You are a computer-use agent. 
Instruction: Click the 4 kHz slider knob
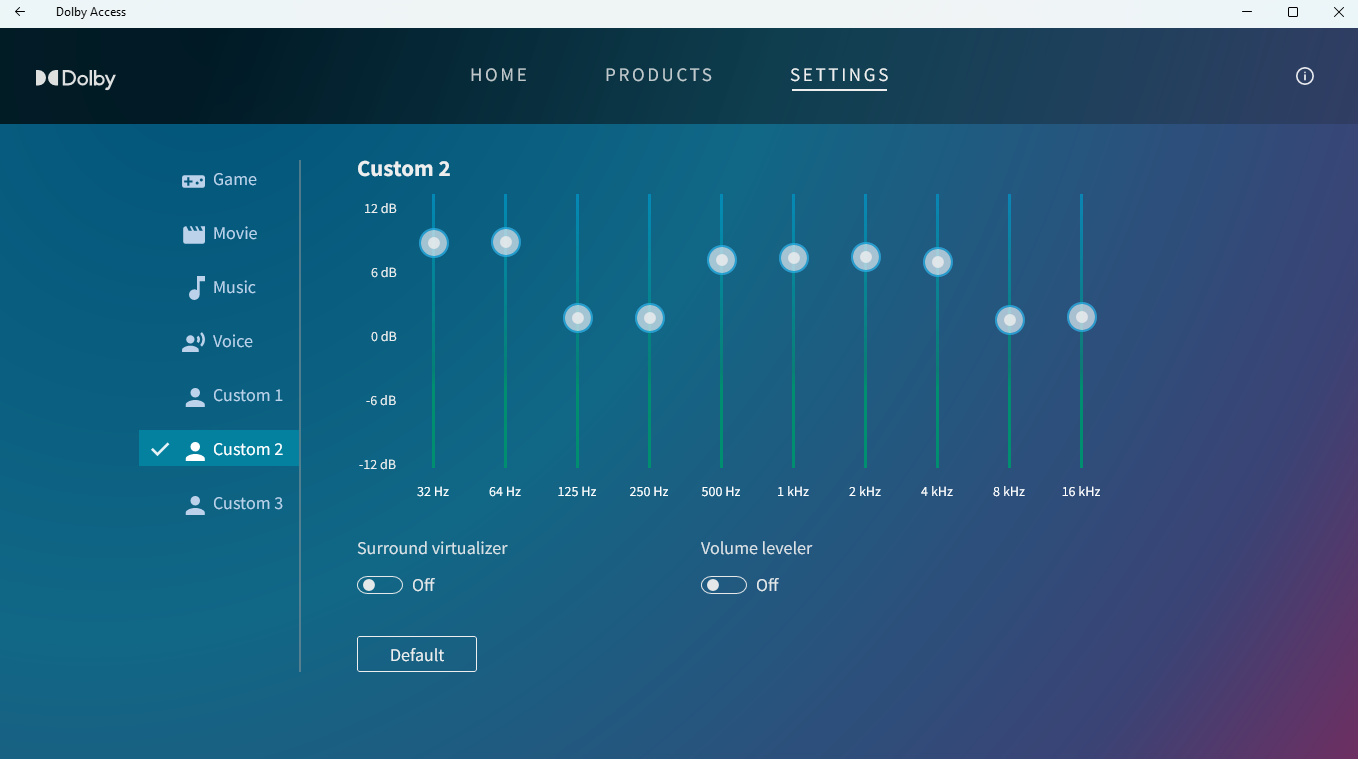[x=938, y=262]
